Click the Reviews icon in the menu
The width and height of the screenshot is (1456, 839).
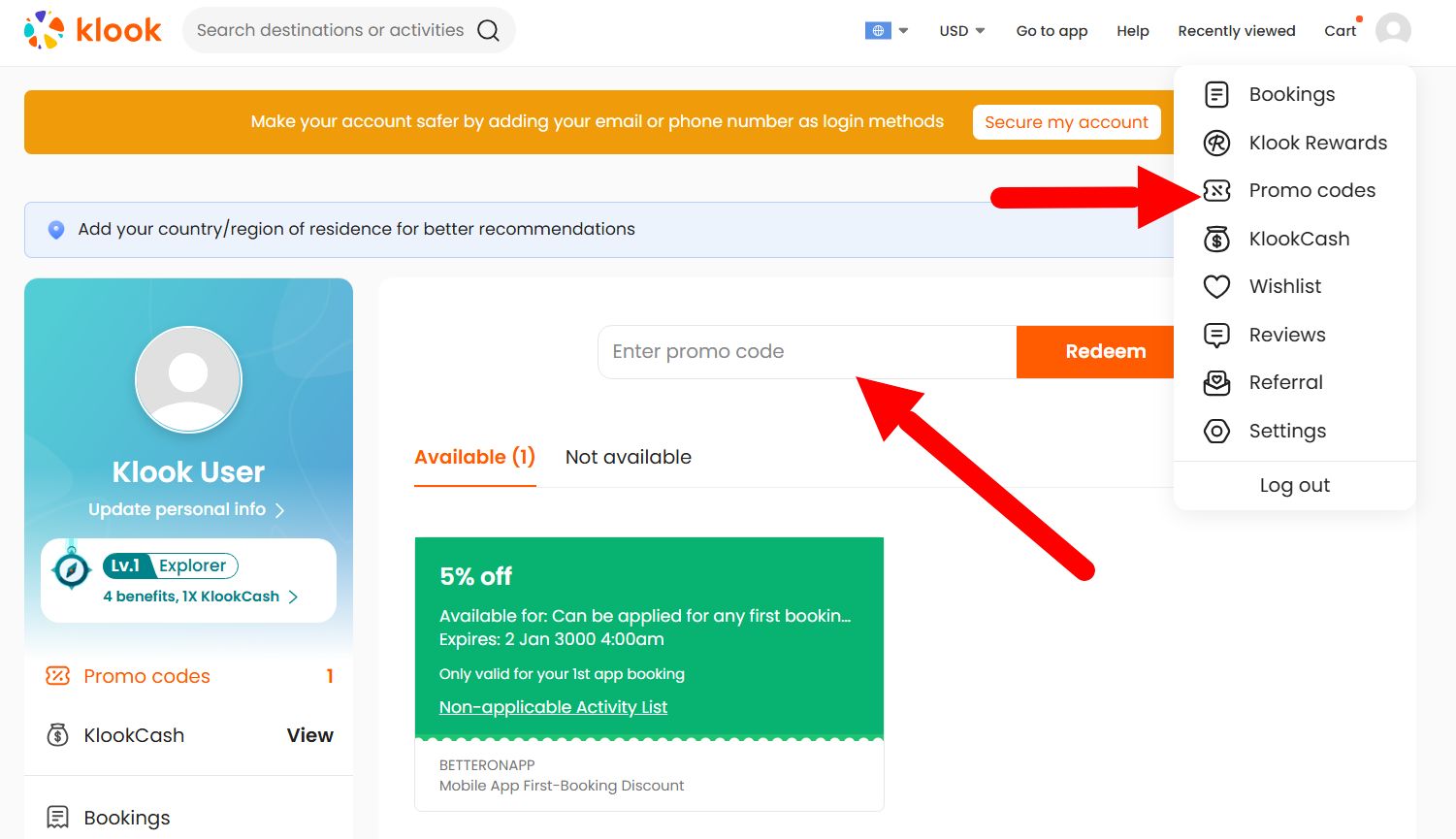[1216, 335]
